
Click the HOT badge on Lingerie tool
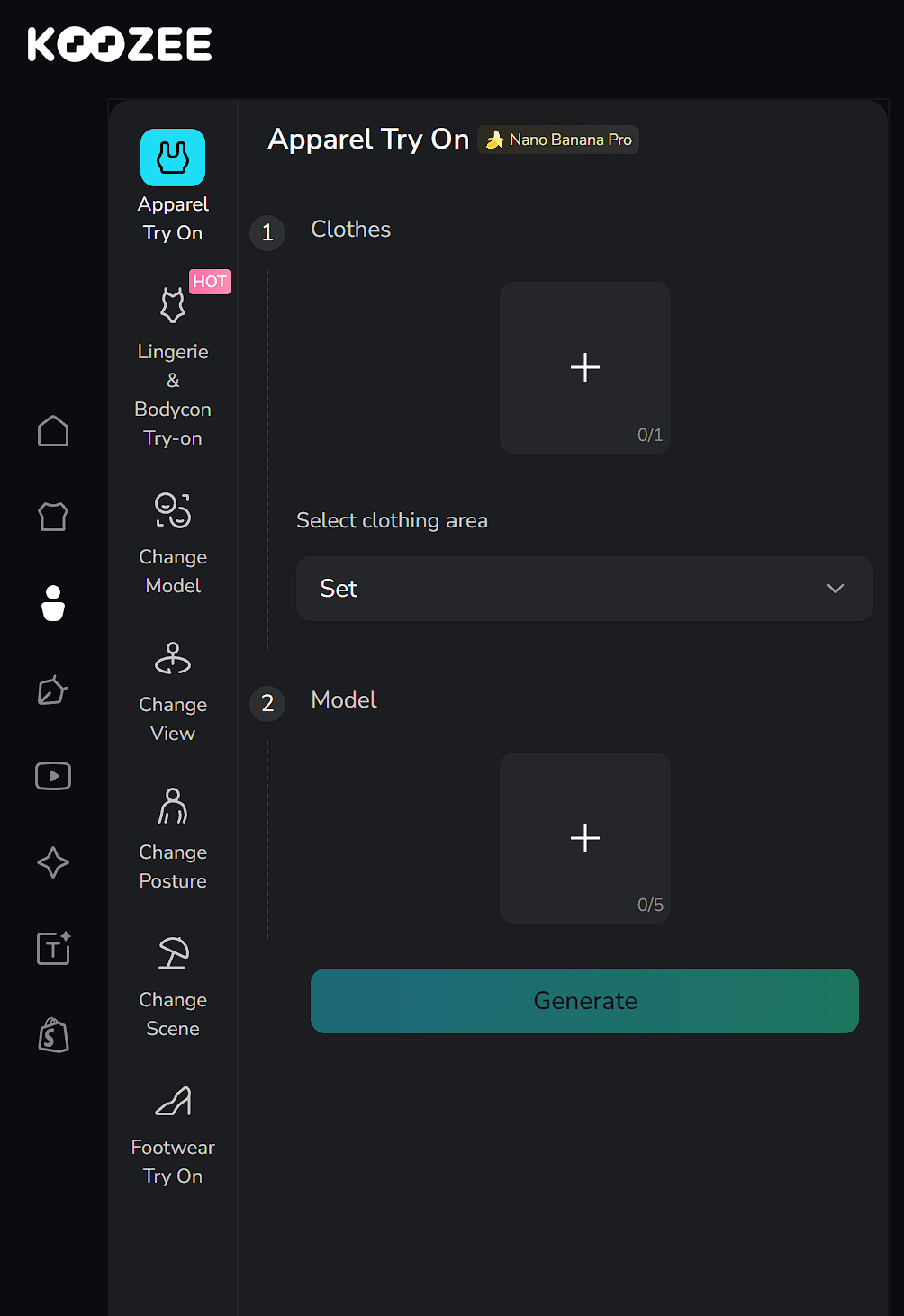pyautogui.click(x=210, y=282)
